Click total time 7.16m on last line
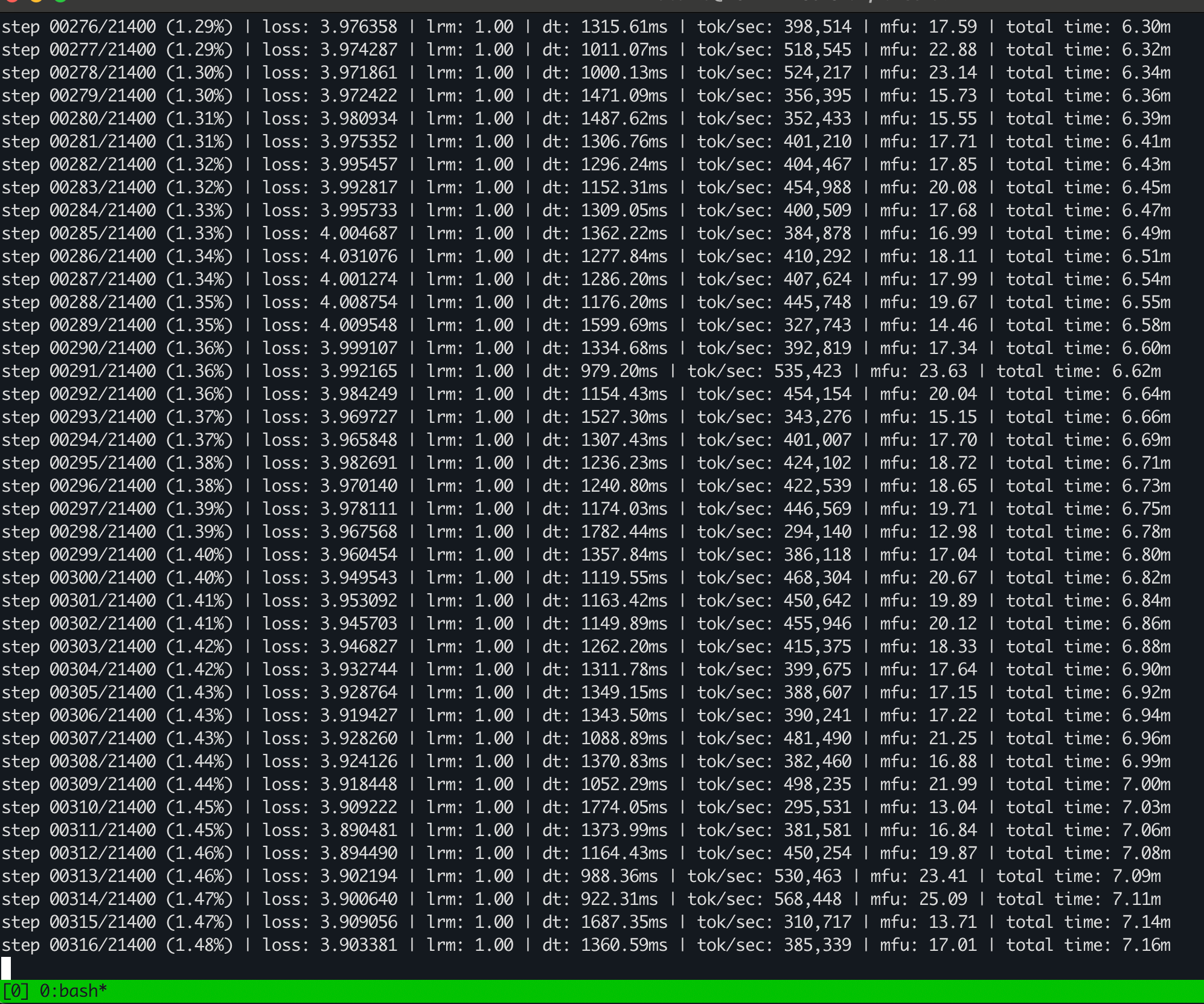 point(1146,945)
